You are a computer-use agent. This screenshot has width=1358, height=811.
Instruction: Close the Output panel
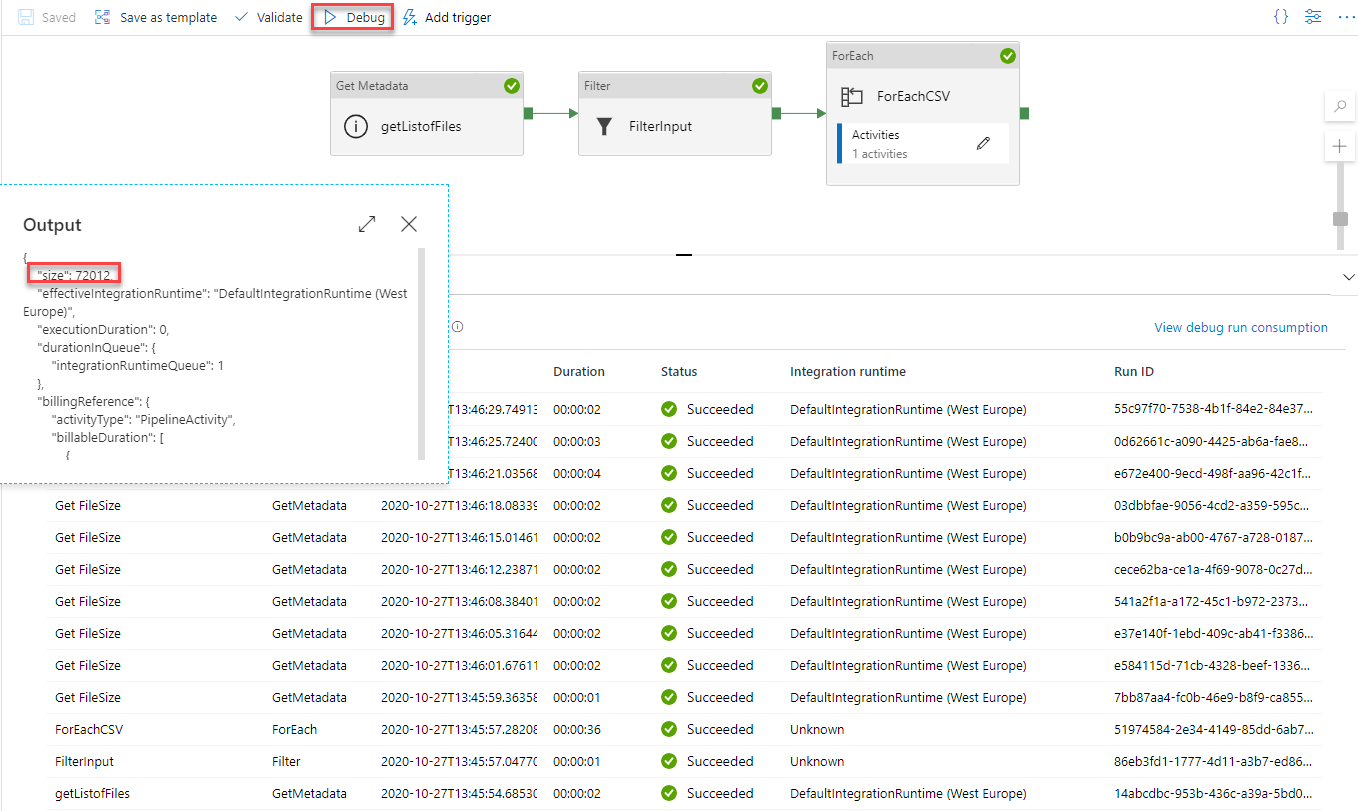(409, 224)
